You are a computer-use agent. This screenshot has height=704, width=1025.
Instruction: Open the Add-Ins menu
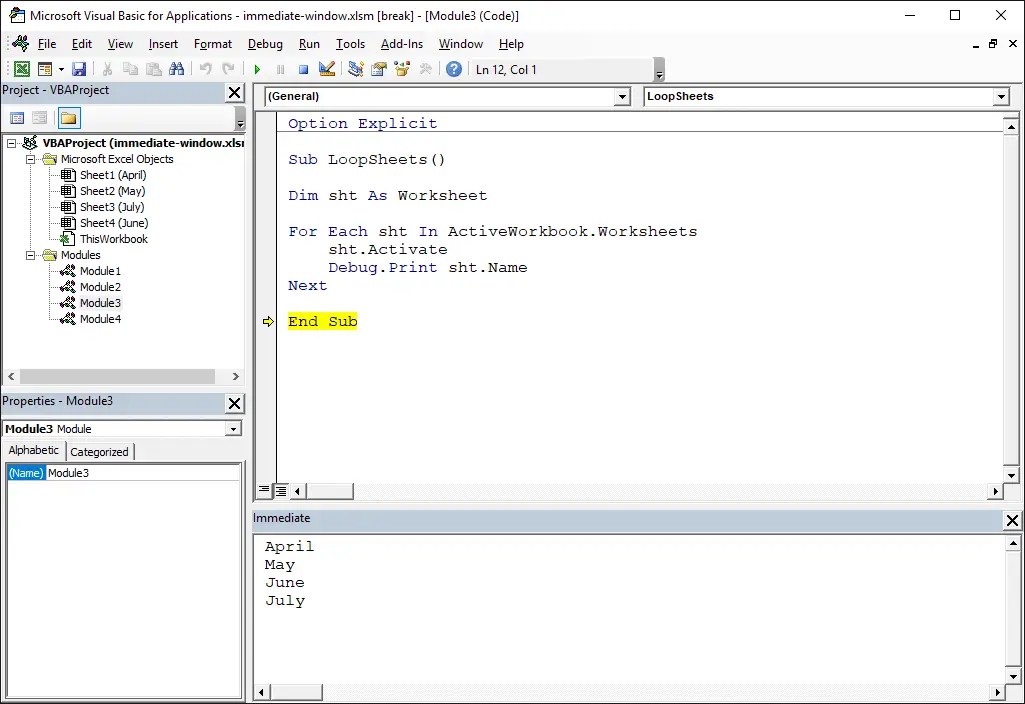click(x=401, y=43)
